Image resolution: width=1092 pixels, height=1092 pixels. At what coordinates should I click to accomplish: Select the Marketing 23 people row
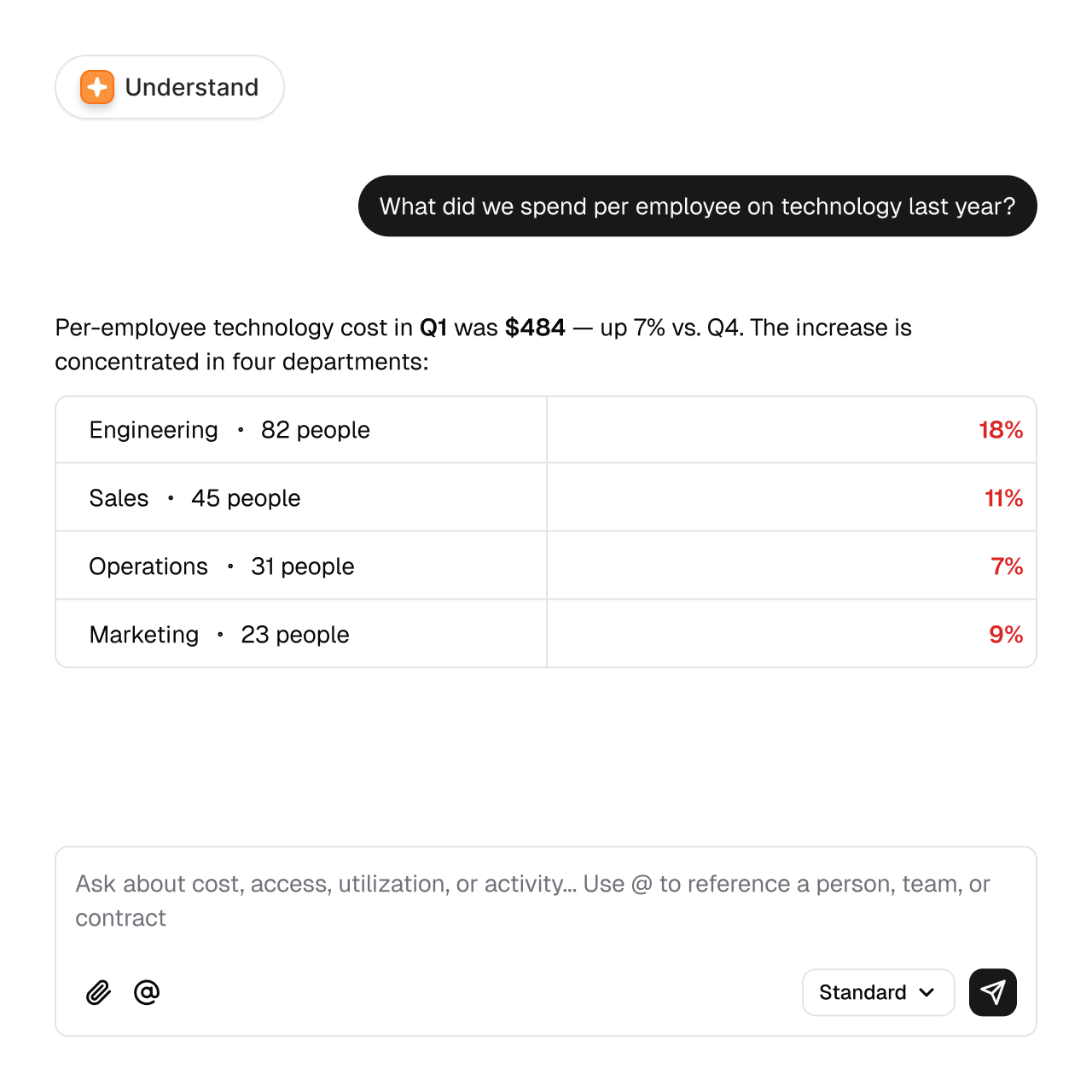click(546, 635)
